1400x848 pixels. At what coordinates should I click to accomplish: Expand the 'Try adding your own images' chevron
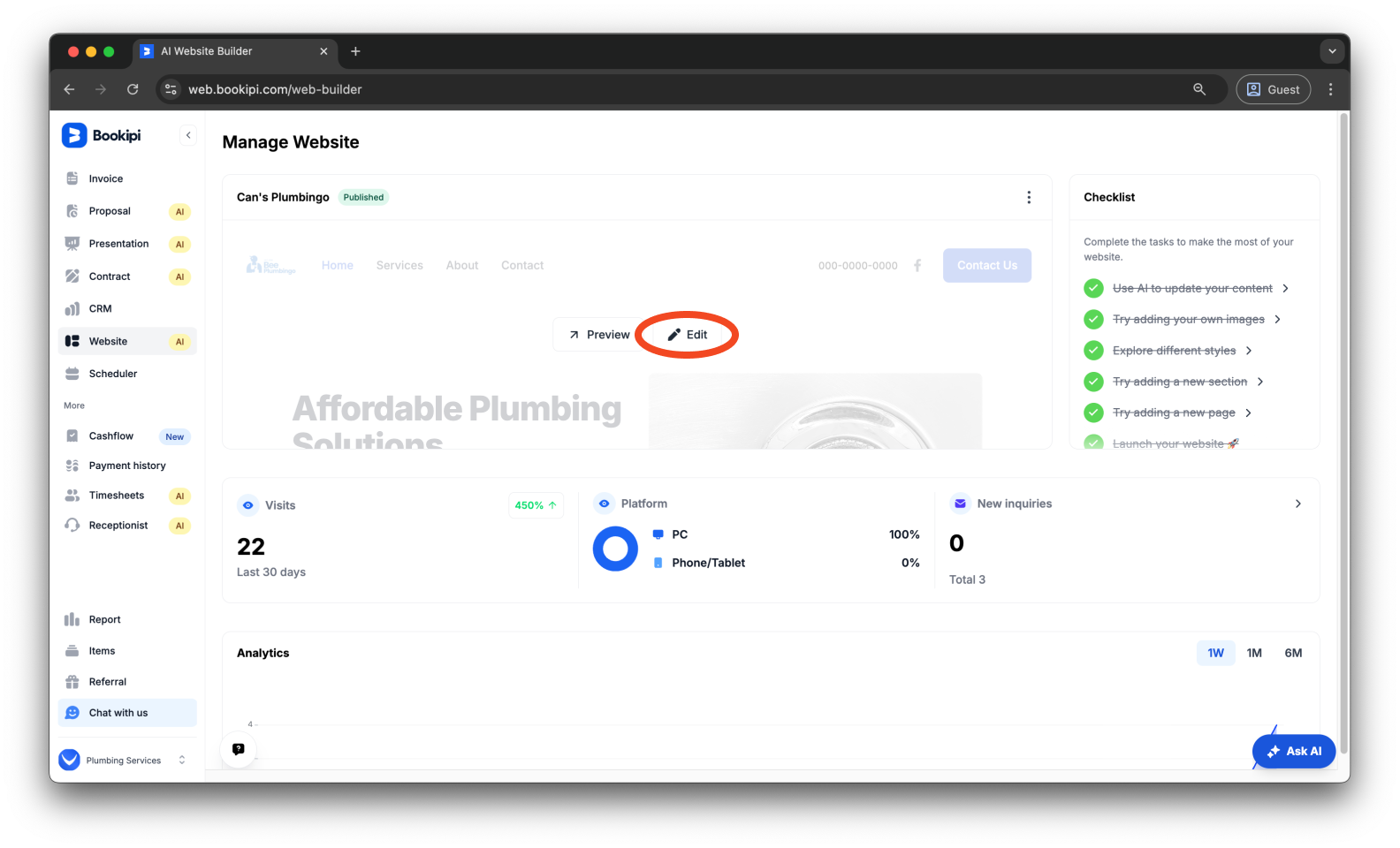click(x=1277, y=319)
